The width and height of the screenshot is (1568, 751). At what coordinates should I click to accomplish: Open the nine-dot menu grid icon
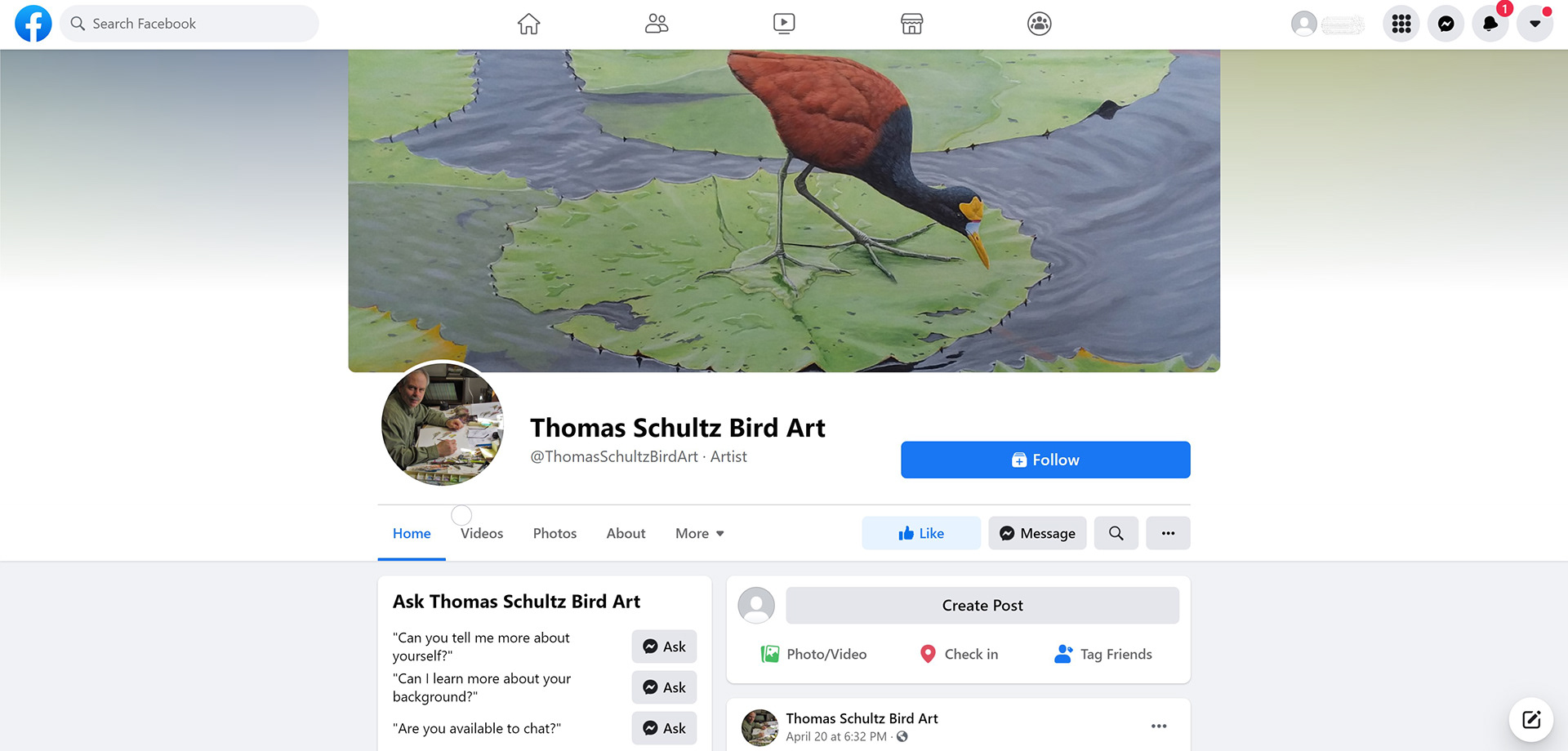coord(1401,24)
